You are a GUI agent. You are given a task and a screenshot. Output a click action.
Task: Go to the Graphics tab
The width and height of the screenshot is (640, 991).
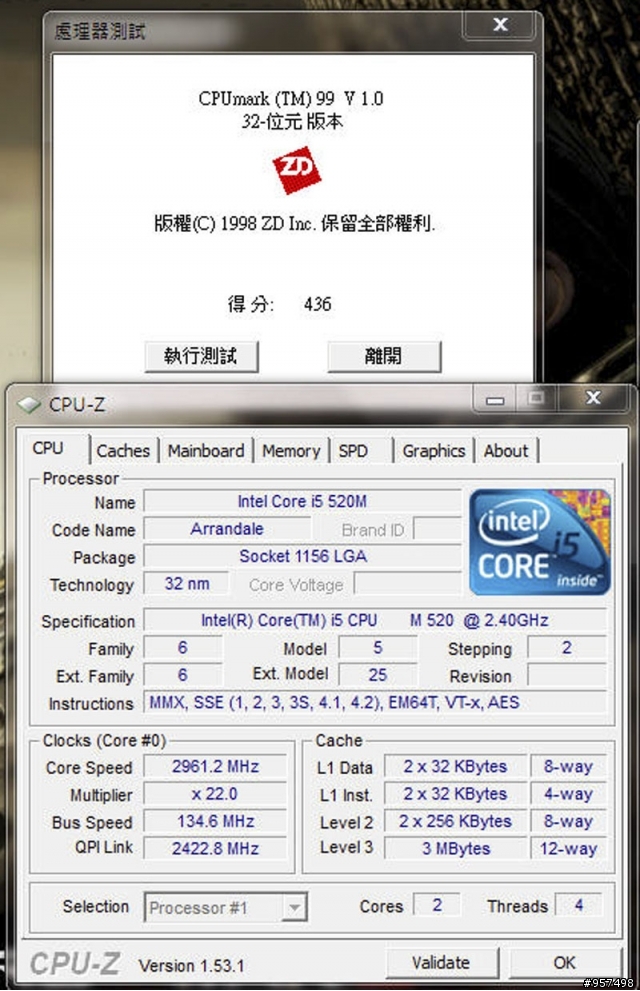434,451
